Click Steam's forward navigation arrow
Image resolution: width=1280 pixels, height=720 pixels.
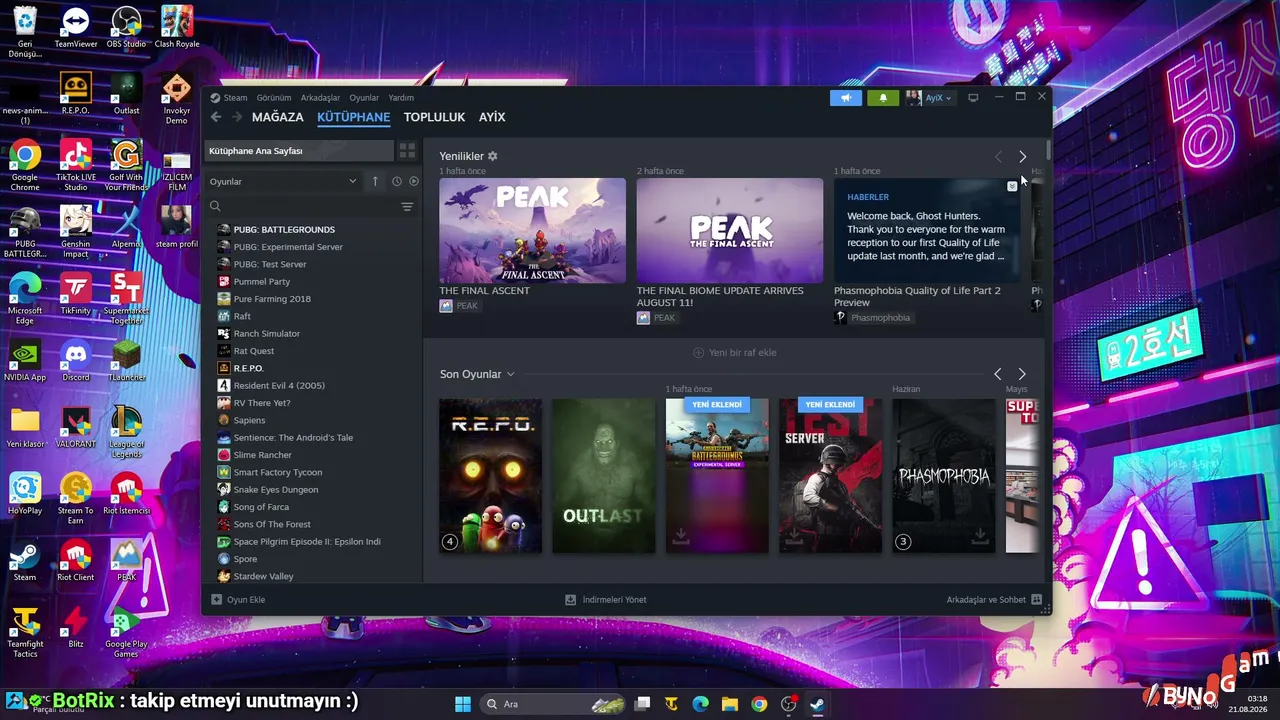(237, 117)
